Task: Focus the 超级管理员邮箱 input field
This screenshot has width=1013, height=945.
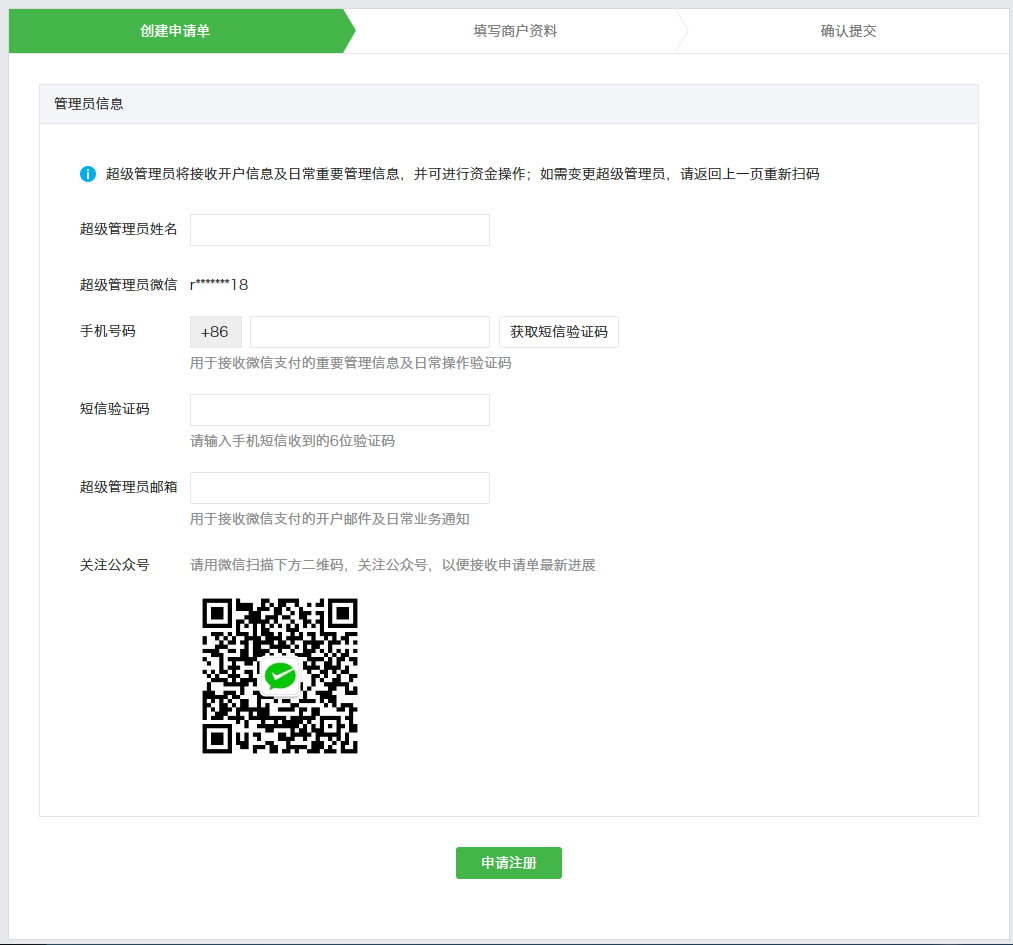Action: coord(340,488)
